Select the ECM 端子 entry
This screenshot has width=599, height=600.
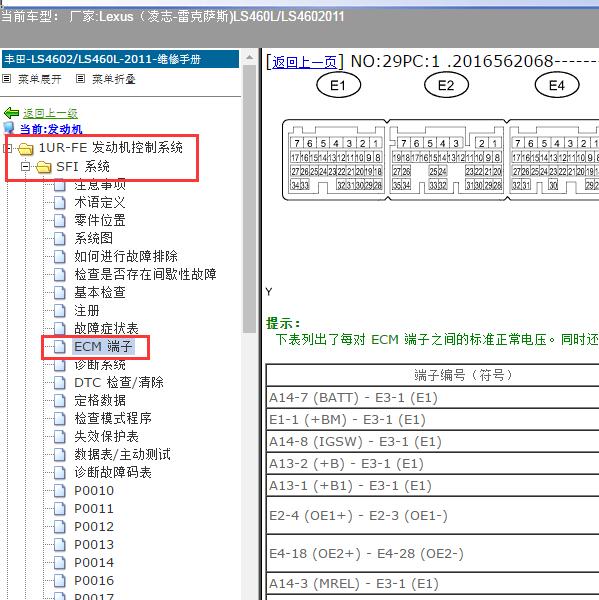pyautogui.click(x=103, y=347)
